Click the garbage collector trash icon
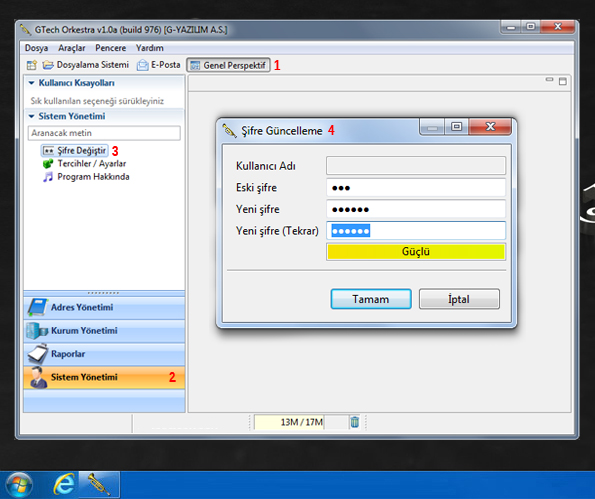Screen dimensions: 595x499 pos(354,422)
